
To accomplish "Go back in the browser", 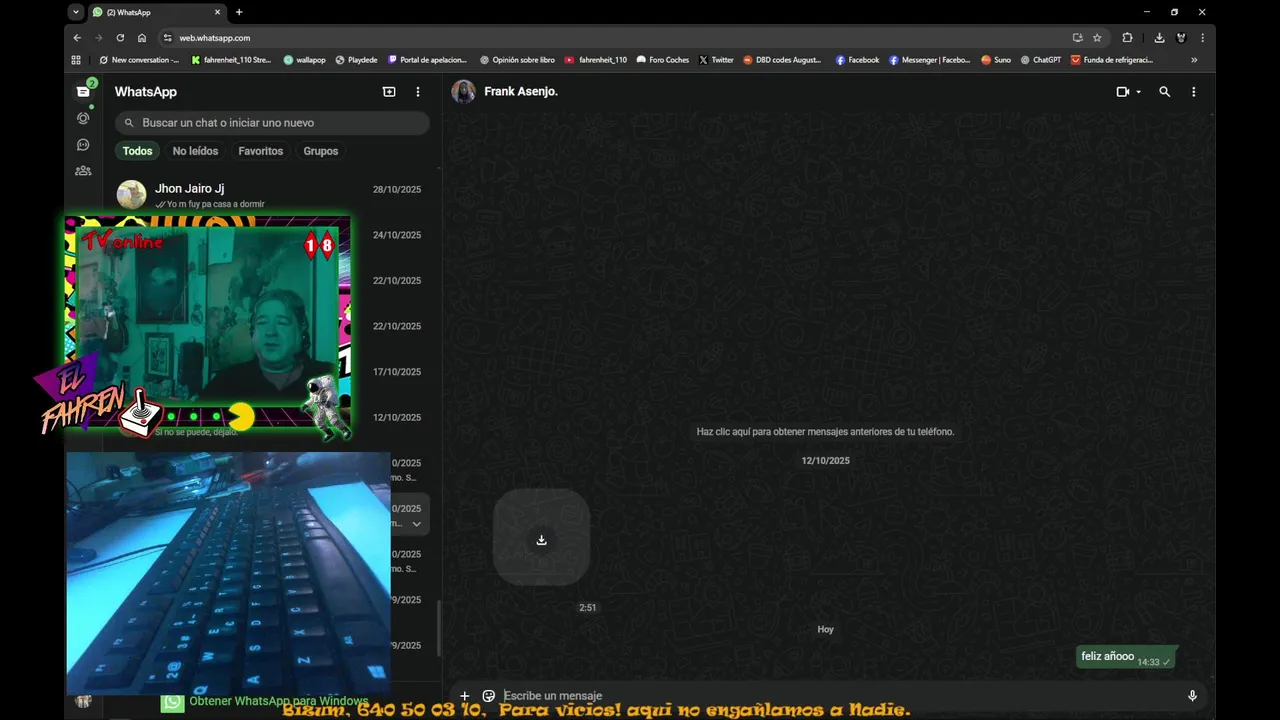I will pos(77,38).
